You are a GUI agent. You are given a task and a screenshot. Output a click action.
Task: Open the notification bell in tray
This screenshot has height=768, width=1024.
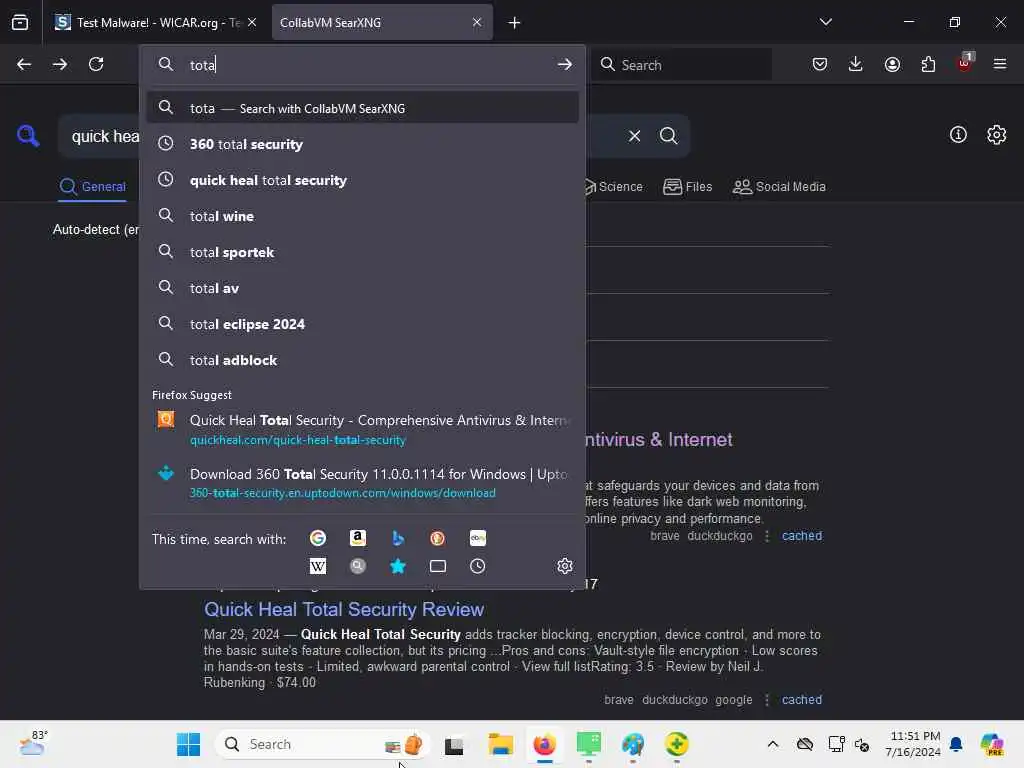(x=956, y=744)
